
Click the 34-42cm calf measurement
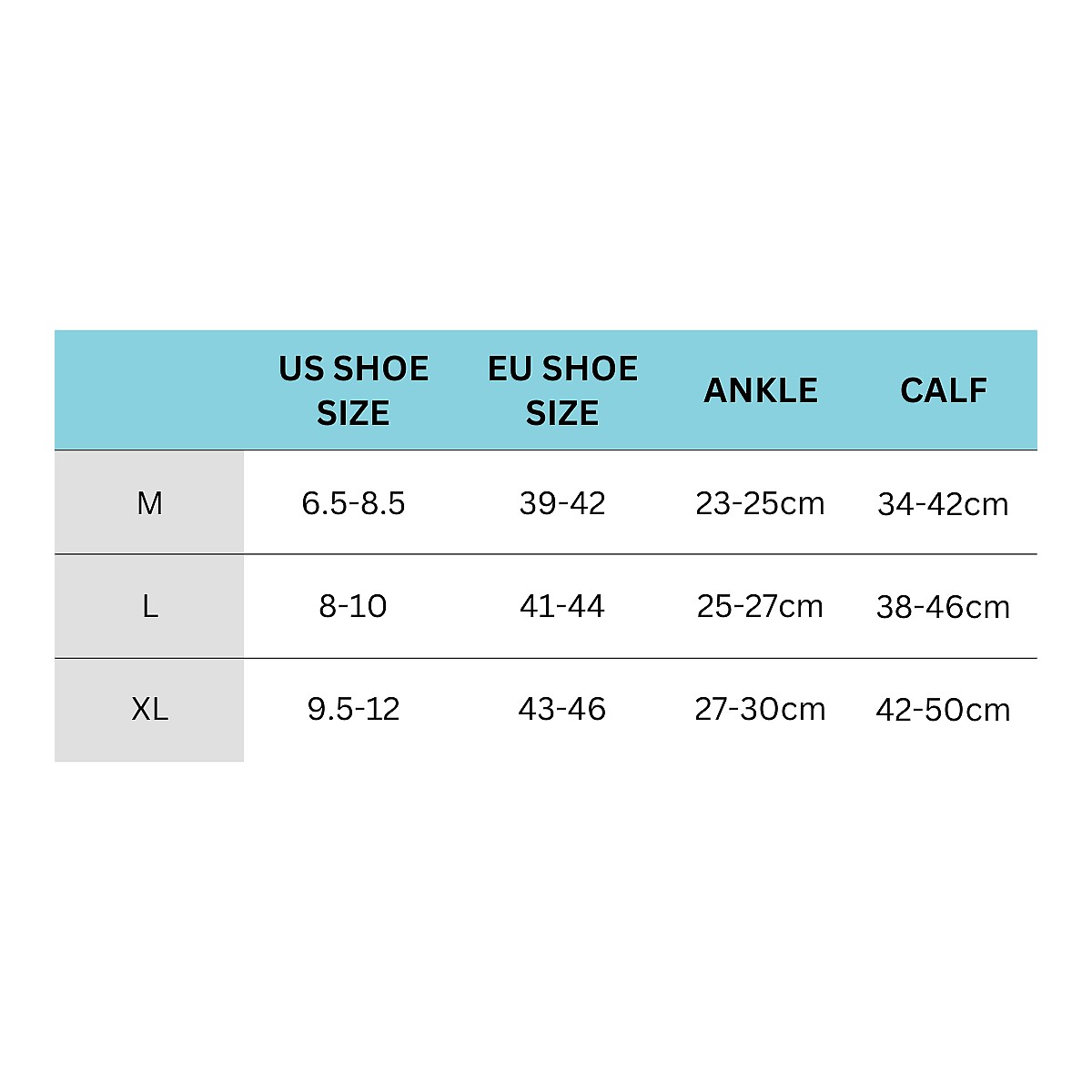[944, 504]
